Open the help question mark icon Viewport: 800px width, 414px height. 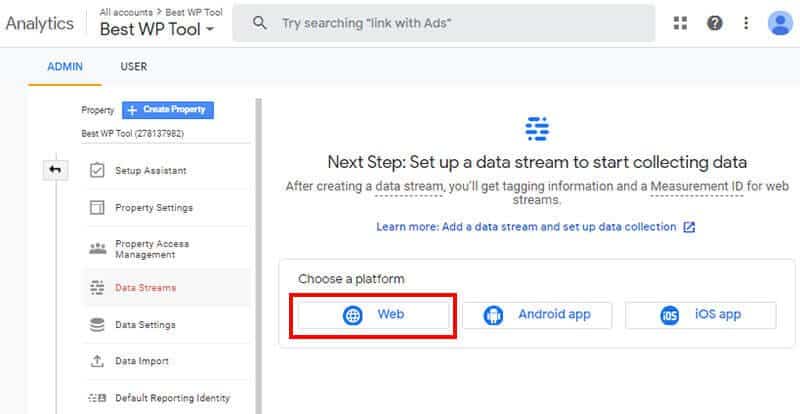pos(714,23)
